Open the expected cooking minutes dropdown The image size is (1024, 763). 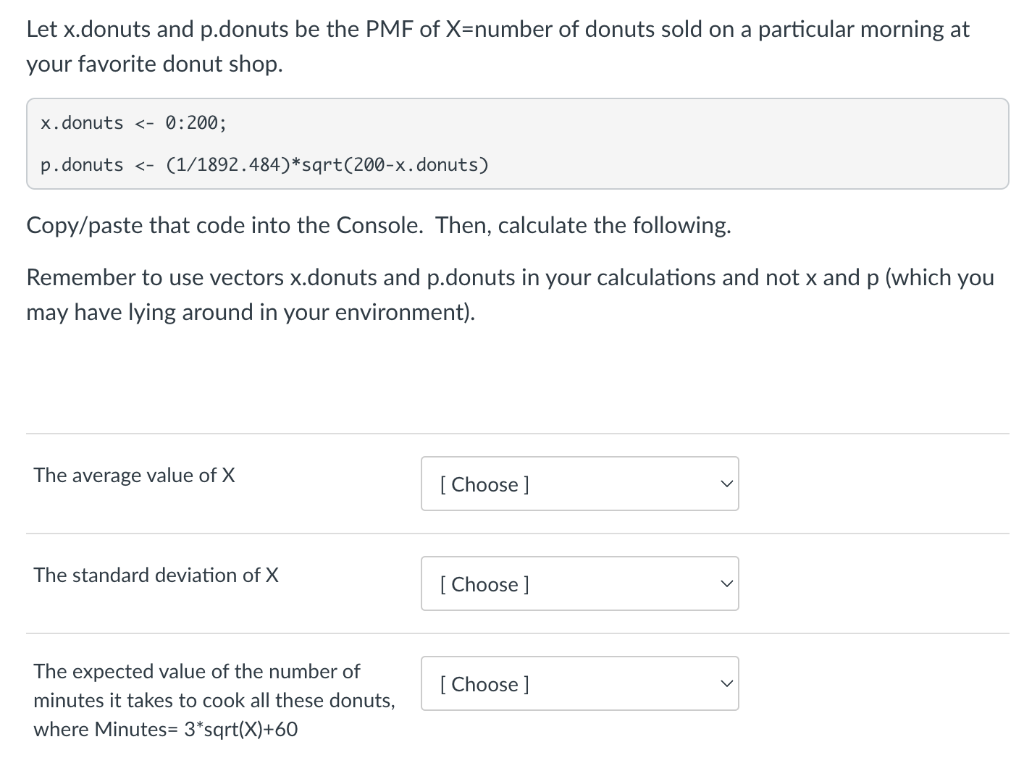coord(578,683)
